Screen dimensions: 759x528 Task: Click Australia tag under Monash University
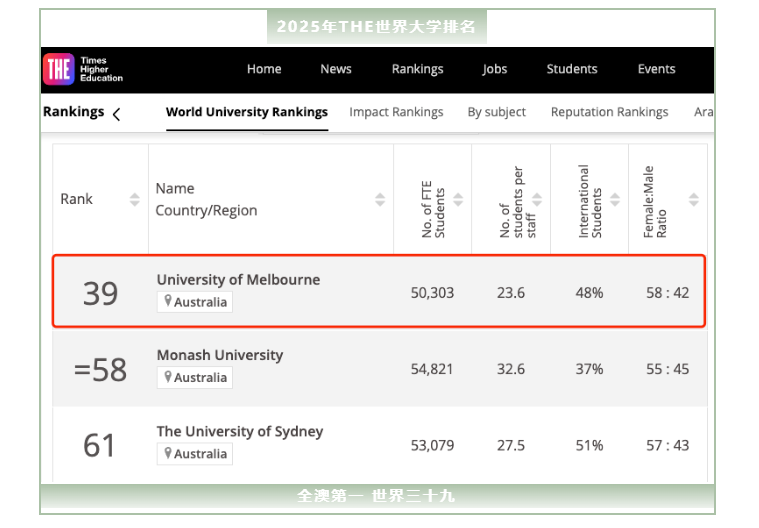[195, 377]
